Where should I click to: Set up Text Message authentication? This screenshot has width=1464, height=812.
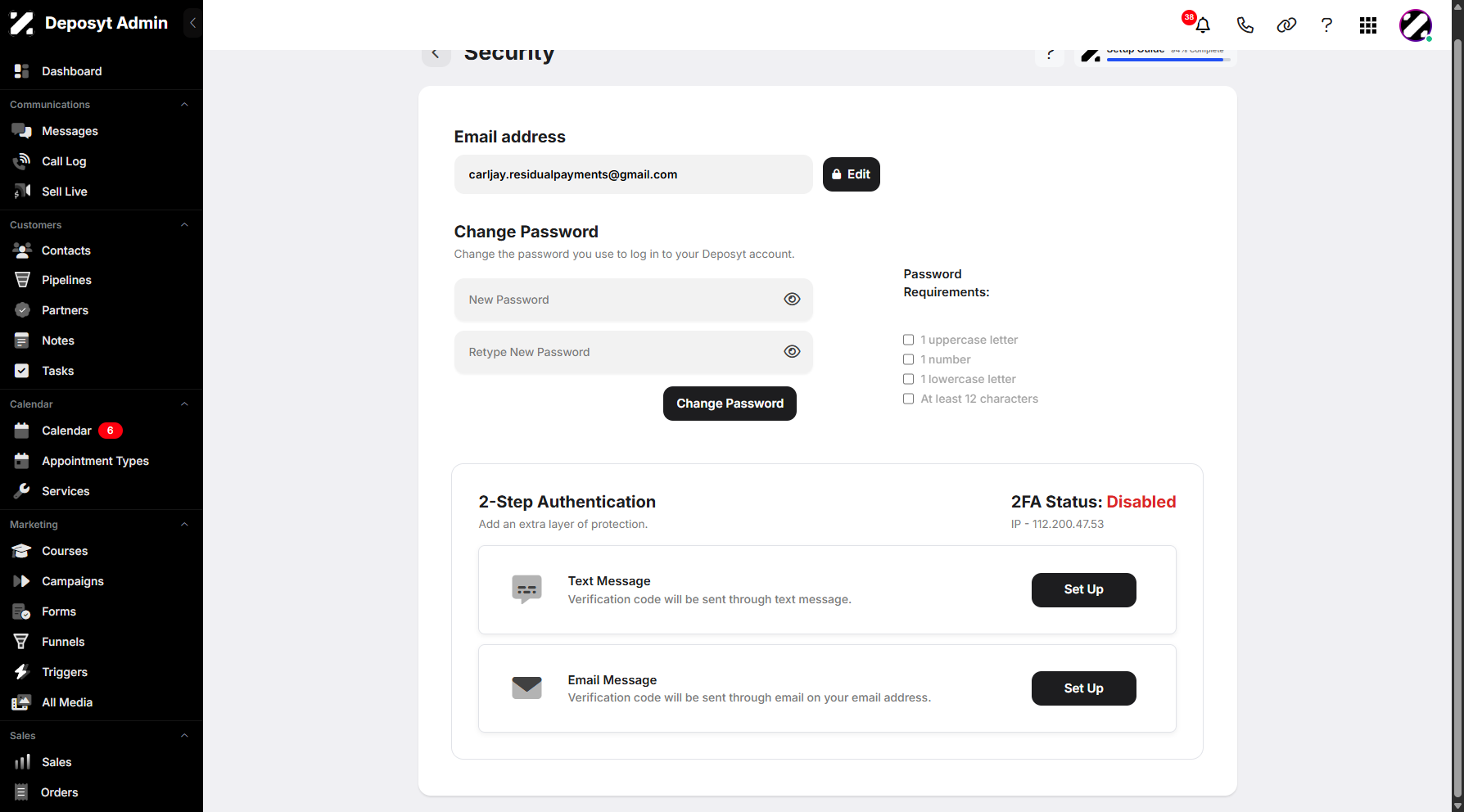pos(1083,590)
